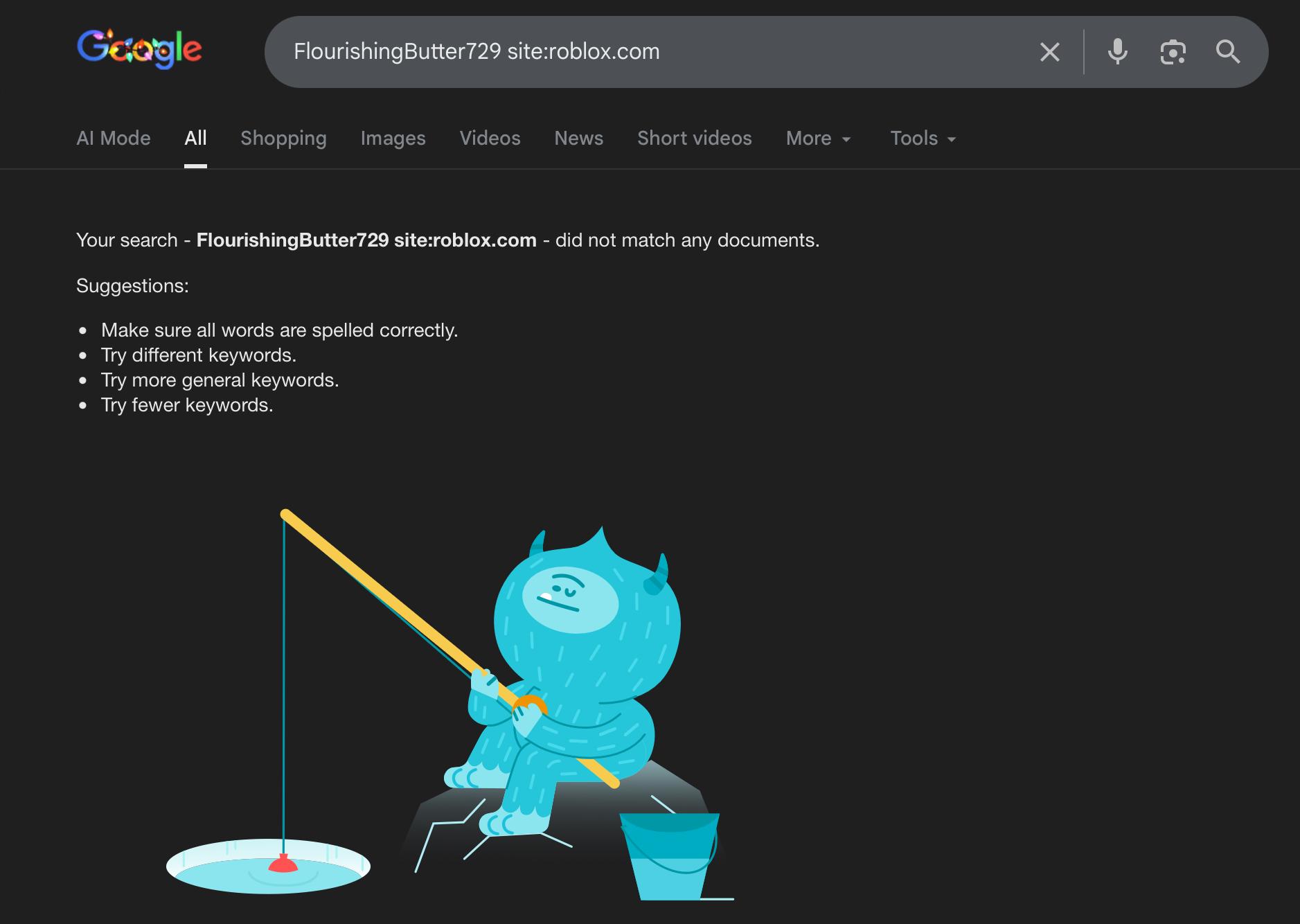
Task: Open the News tab
Action: point(578,139)
